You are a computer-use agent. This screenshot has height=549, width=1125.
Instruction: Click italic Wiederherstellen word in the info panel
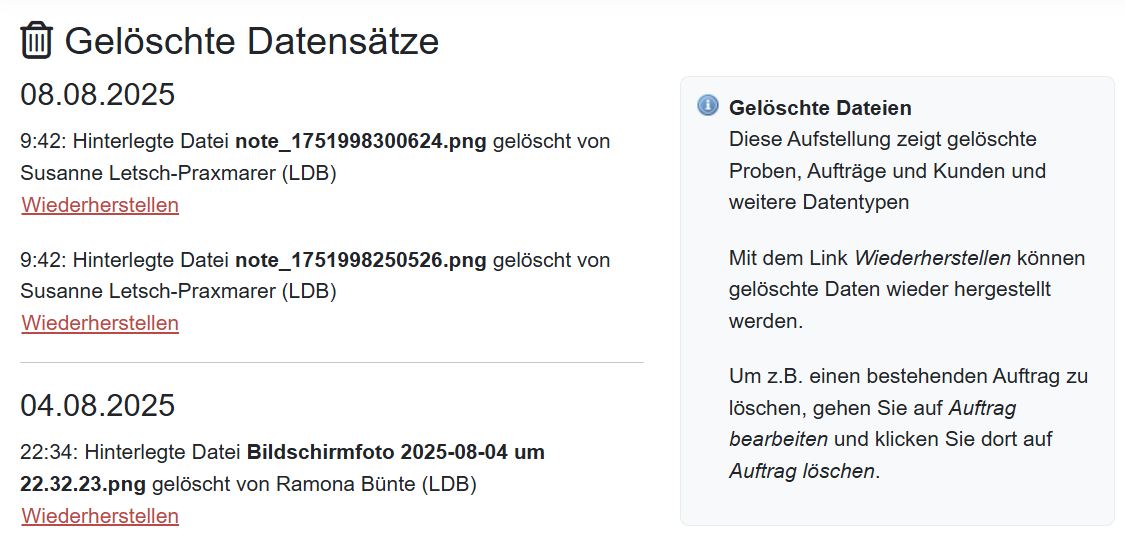[933, 258]
